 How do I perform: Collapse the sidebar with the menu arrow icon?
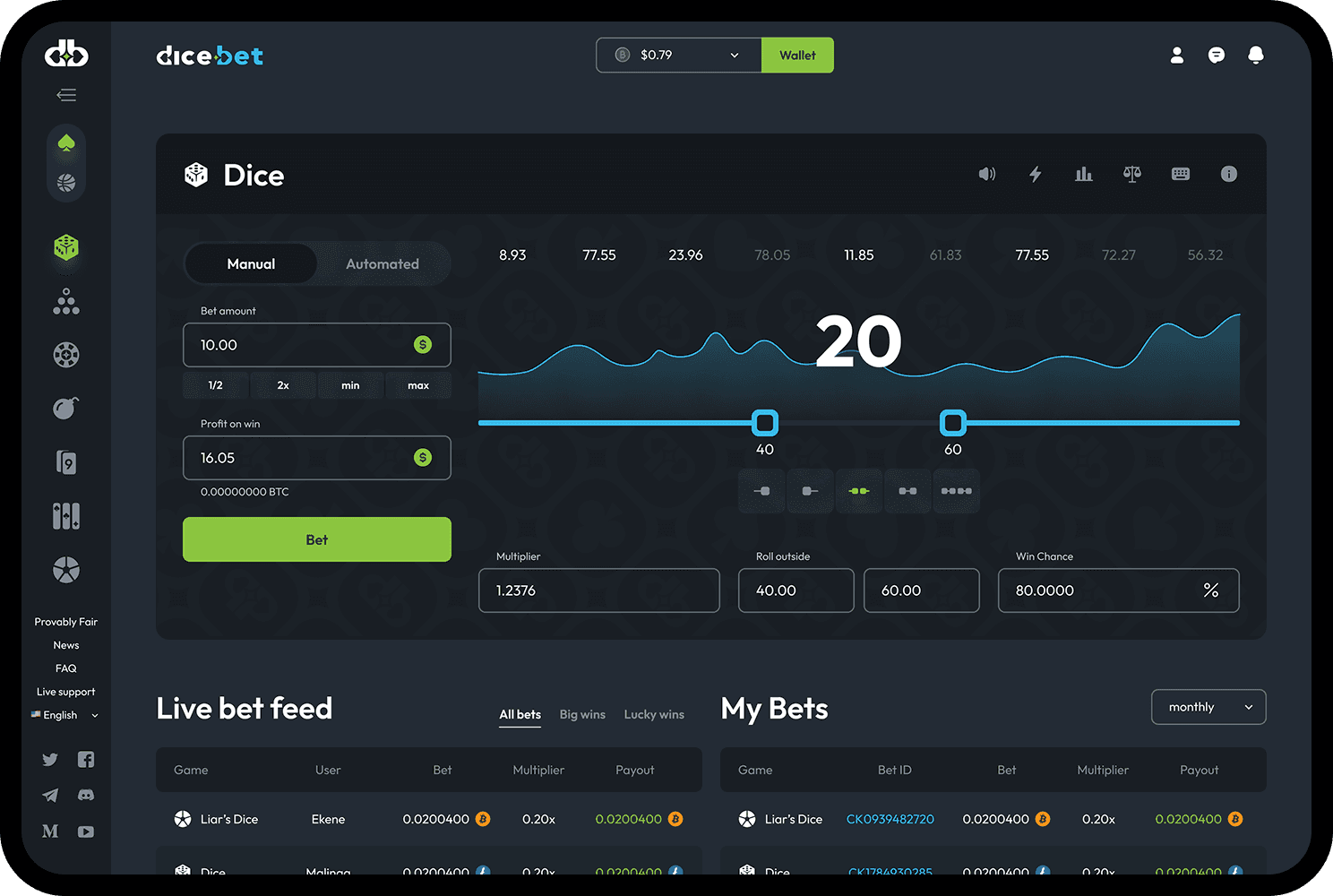tap(66, 95)
